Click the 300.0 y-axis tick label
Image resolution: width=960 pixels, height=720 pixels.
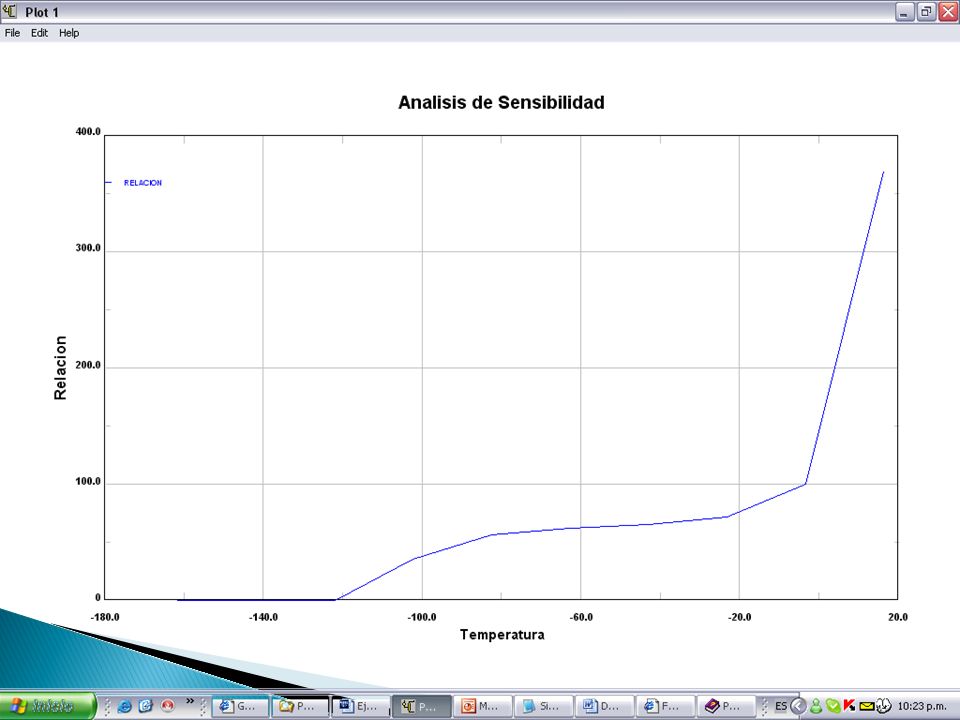[x=88, y=248]
